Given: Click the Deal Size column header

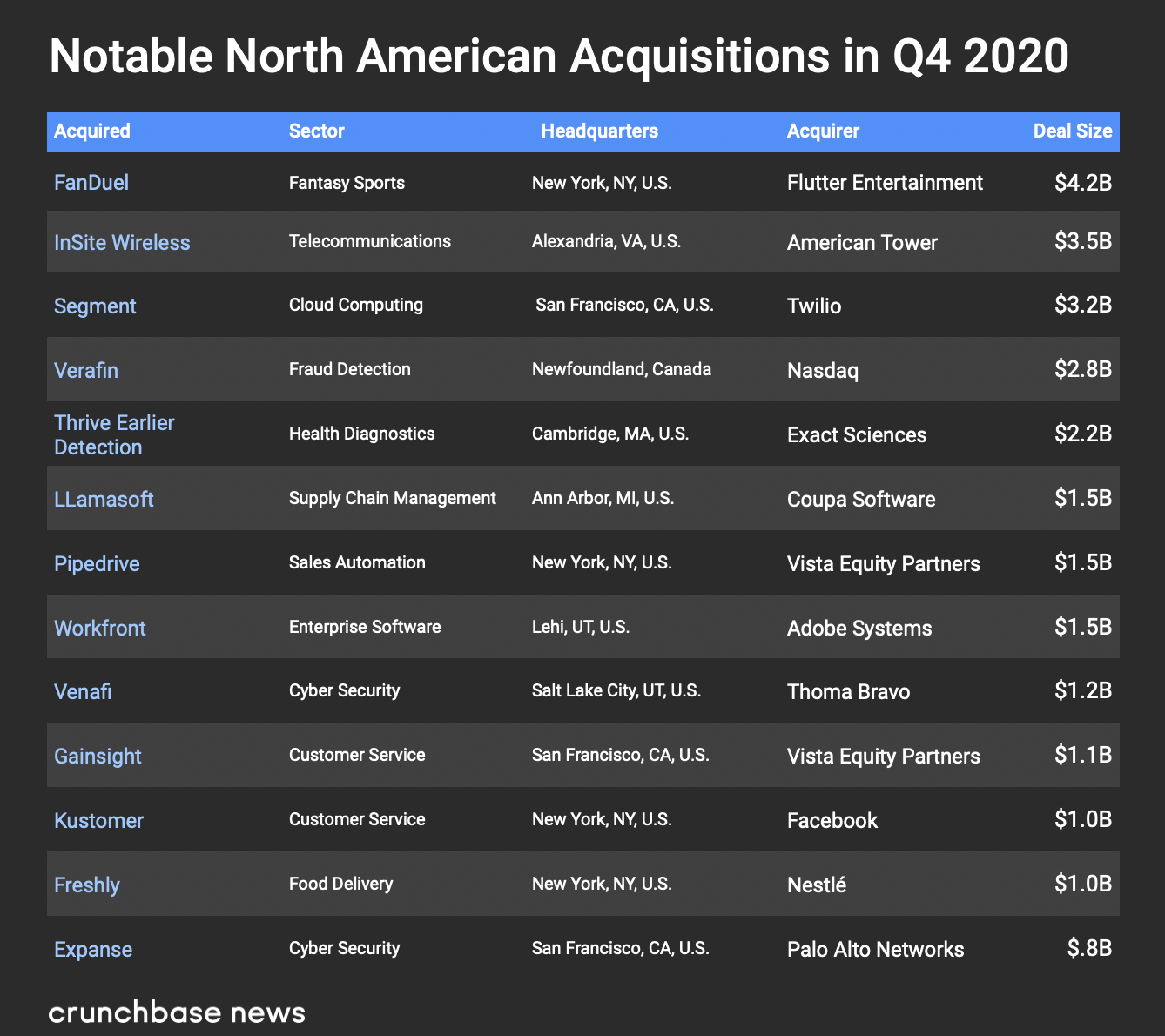Looking at the screenshot, I should pos(1072,131).
